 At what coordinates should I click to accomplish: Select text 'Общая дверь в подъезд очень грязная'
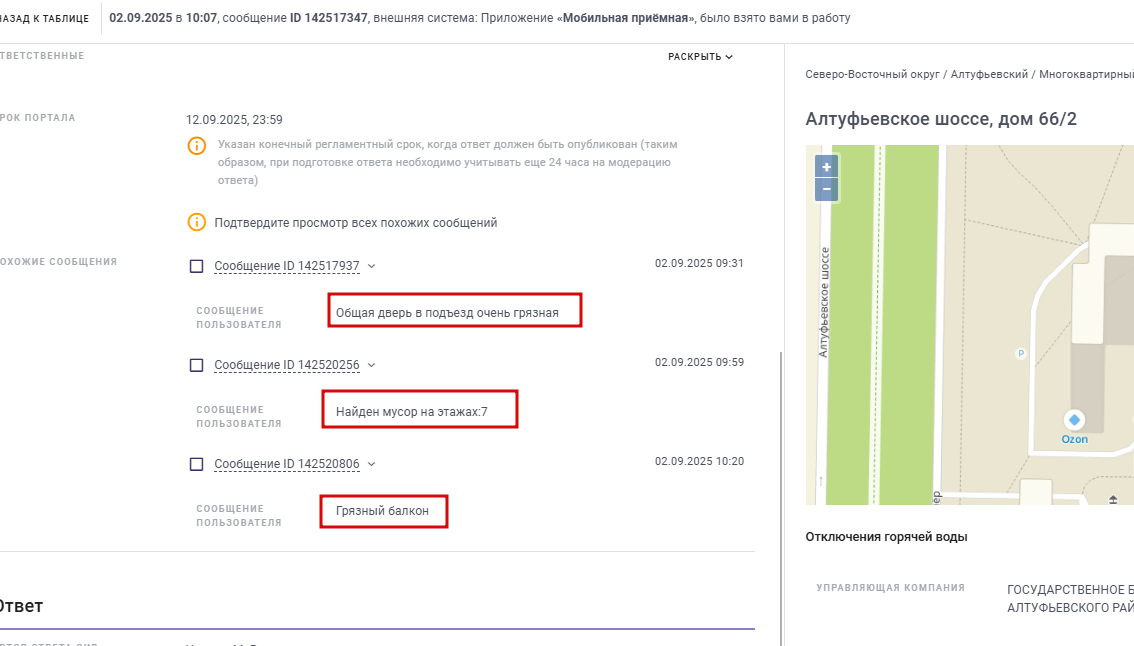point(447,313)
